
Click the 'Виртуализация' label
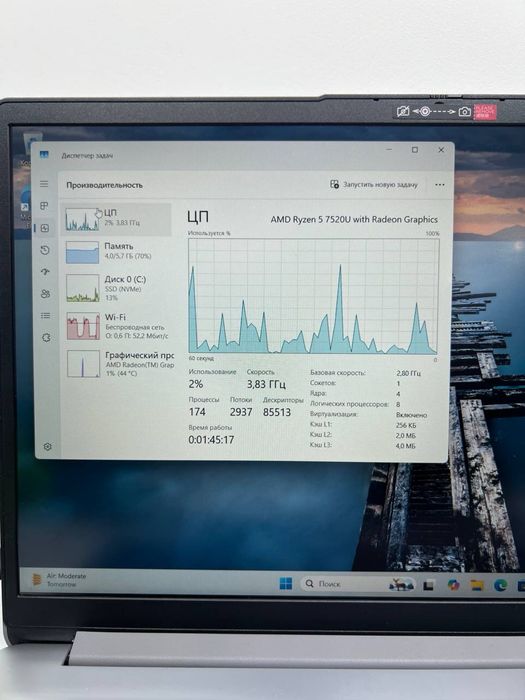tap(334, 414)
